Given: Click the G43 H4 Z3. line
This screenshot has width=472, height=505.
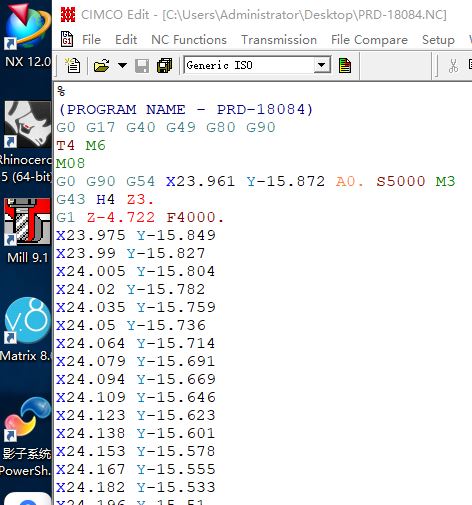Looking at the screenshot, I should 105,199.
